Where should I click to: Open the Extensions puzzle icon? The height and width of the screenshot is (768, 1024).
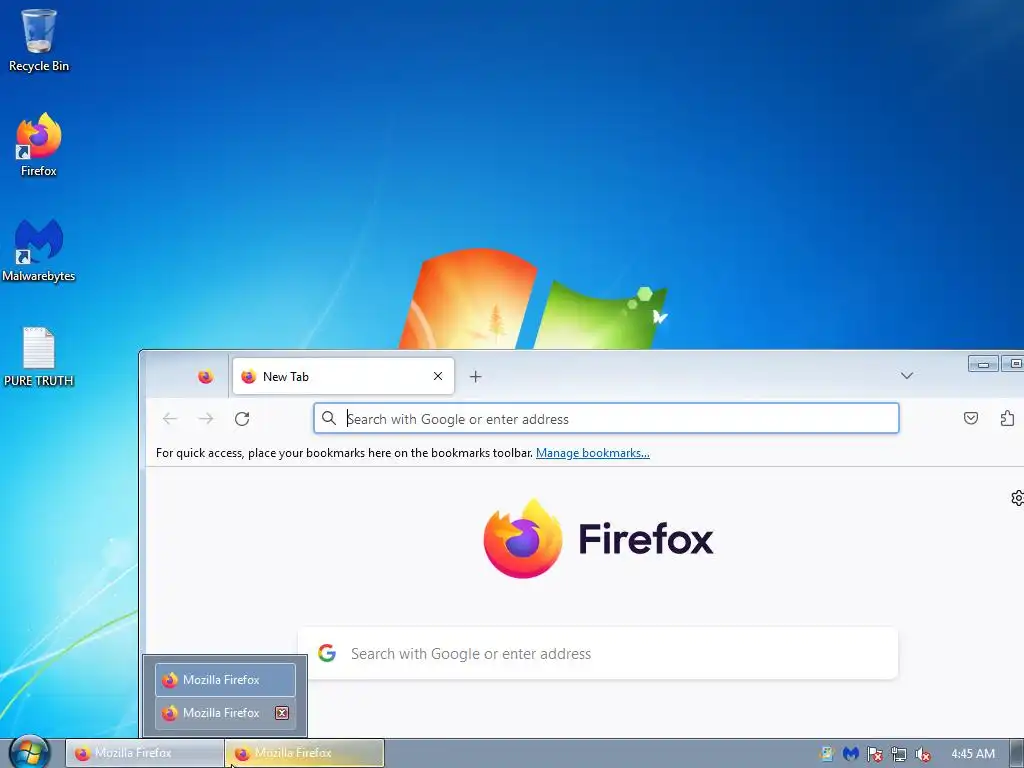[x=1007, y=418]
